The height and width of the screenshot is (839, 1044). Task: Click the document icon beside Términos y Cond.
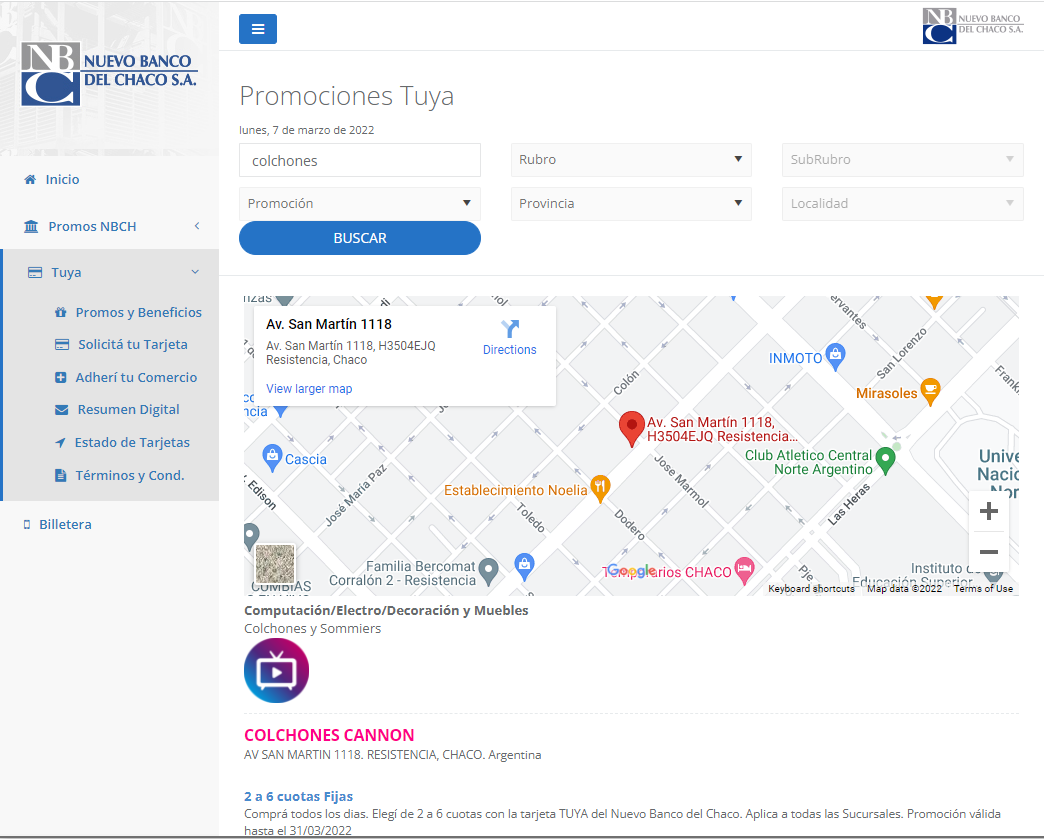point(61,475)
